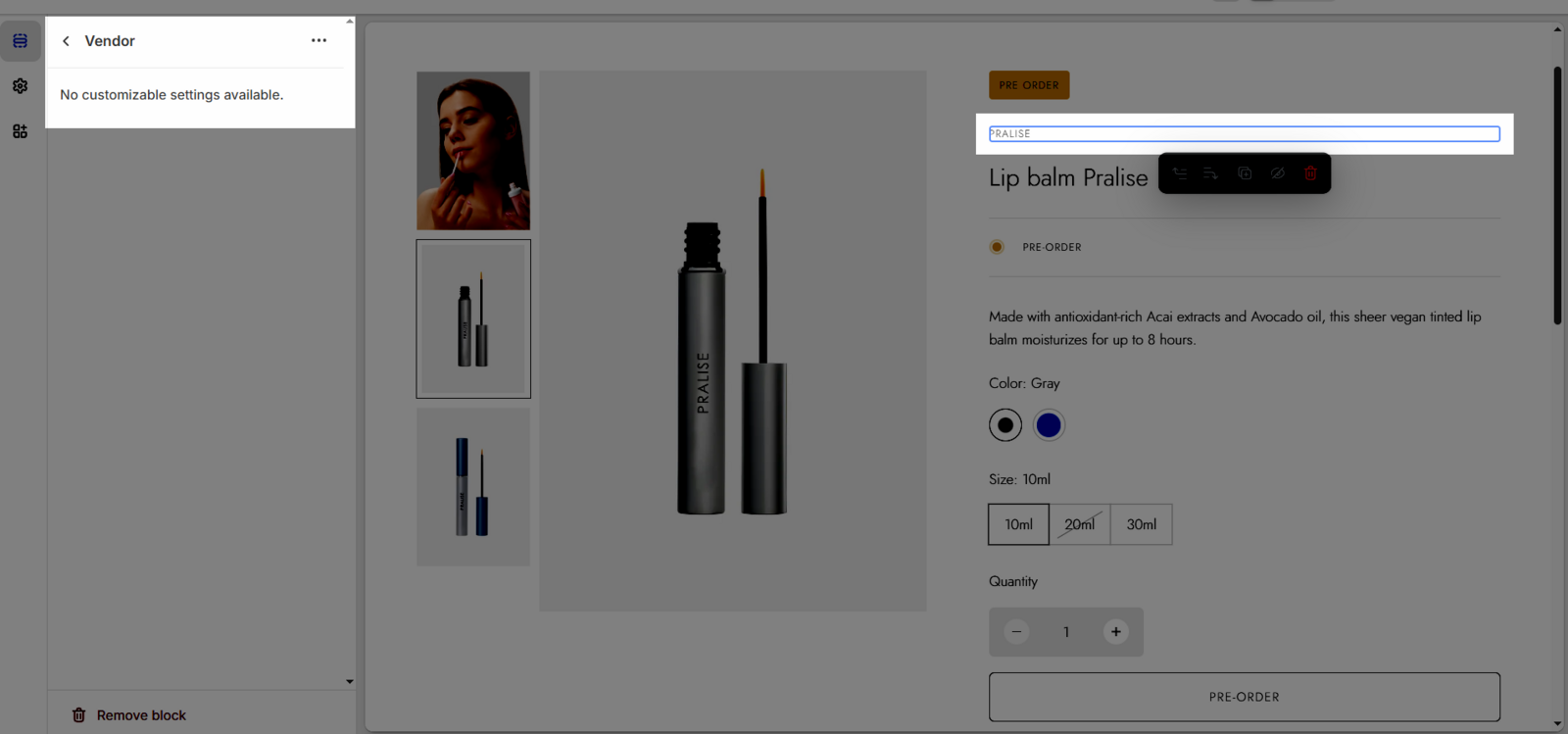Move the Vendor block up
The image size is (1568, 734).
(x=1180, y=173)
